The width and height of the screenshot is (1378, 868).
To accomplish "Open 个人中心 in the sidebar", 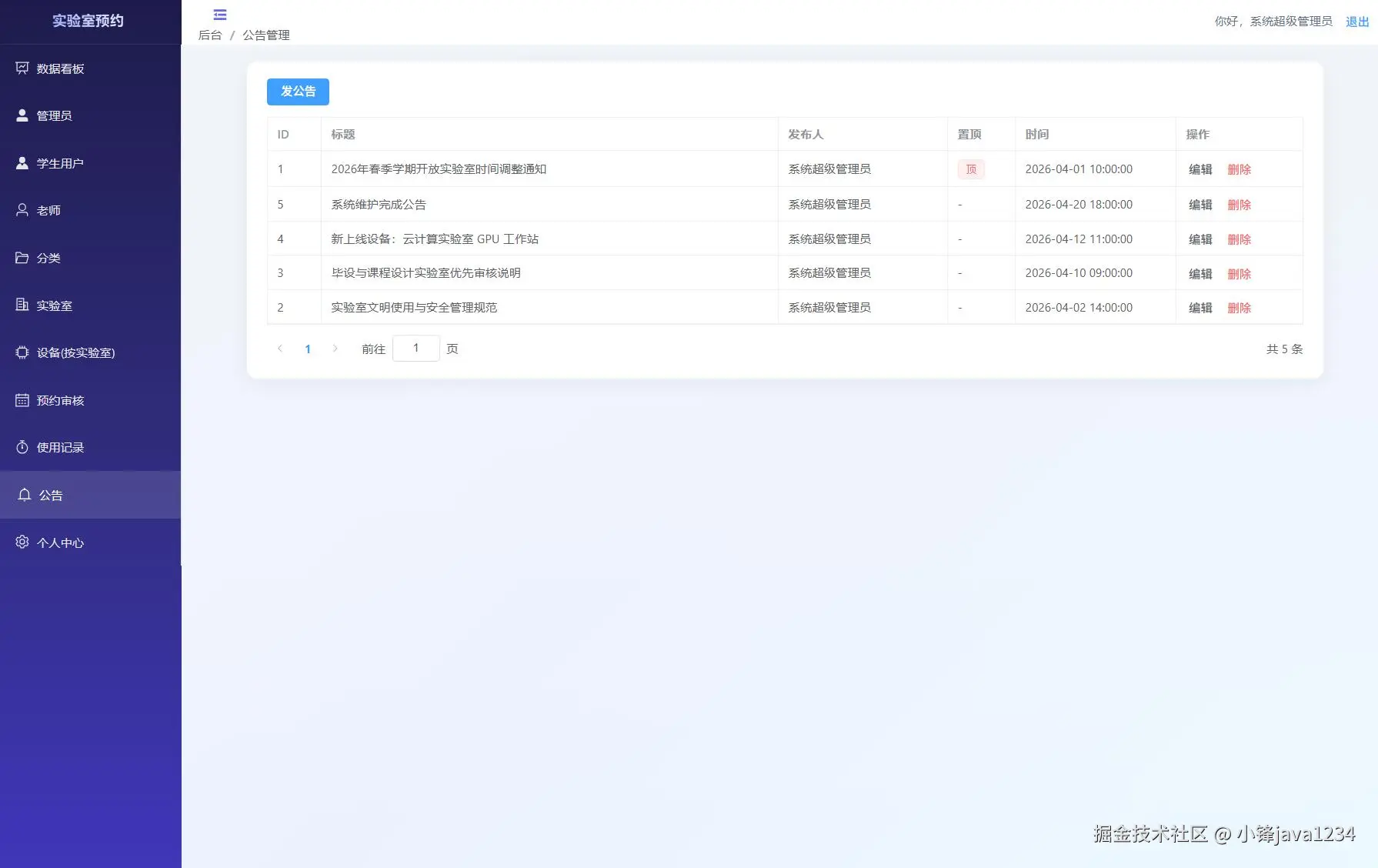I will coord(90,542).
